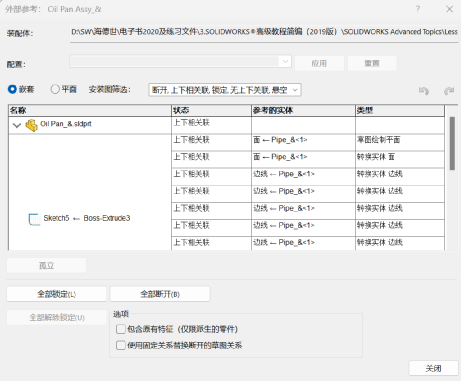Screen dimensions: 461x381
Task: Click the first 面 ← Pipe_&<1> cell
Action: coord(303,143)
